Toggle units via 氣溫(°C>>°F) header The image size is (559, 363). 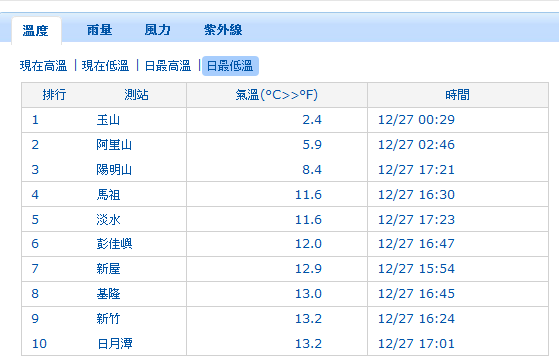click(277, 95)
